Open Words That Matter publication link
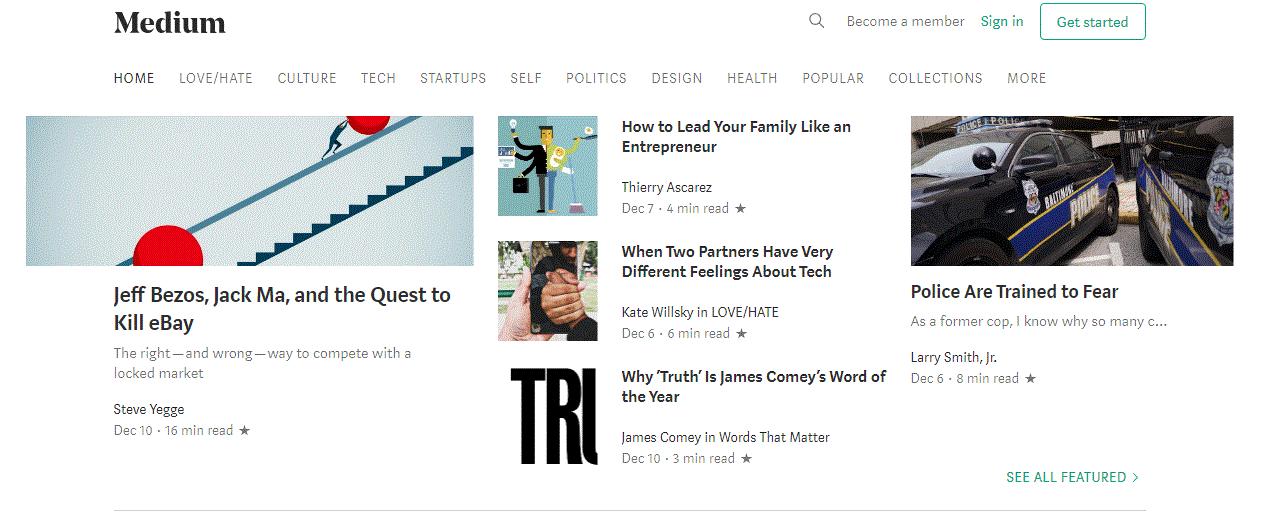The image size is (1280, 529). (x=774, y=437)
